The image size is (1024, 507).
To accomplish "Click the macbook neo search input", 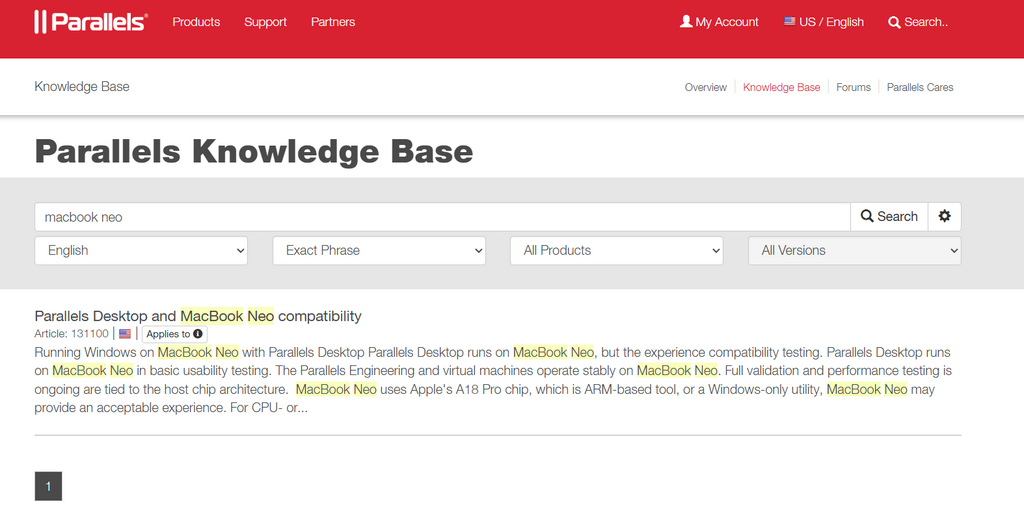I will click(x=442, y=216).
